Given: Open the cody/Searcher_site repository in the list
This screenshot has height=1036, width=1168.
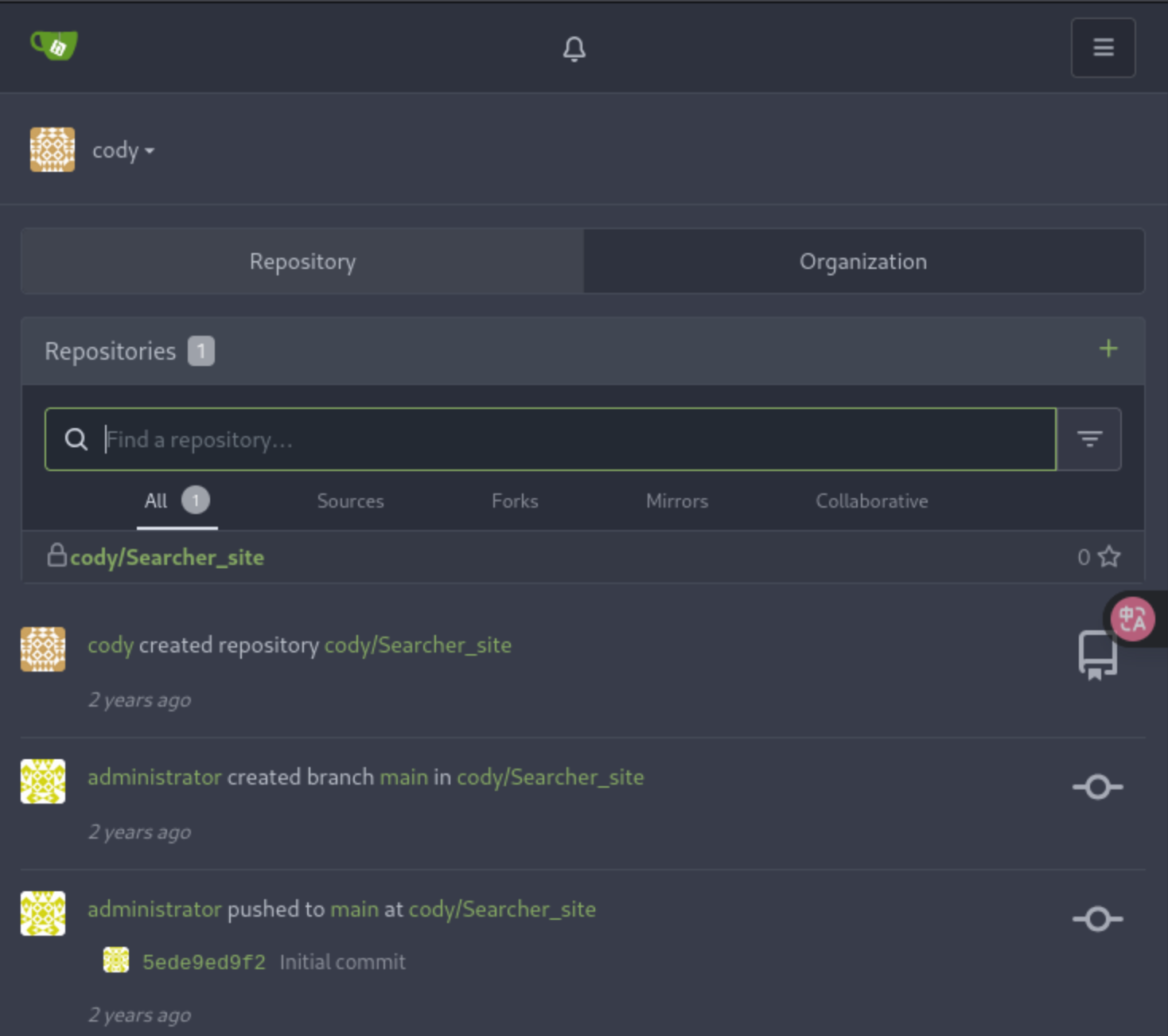Looking at the screenshot, I should (x=167, y=557).
